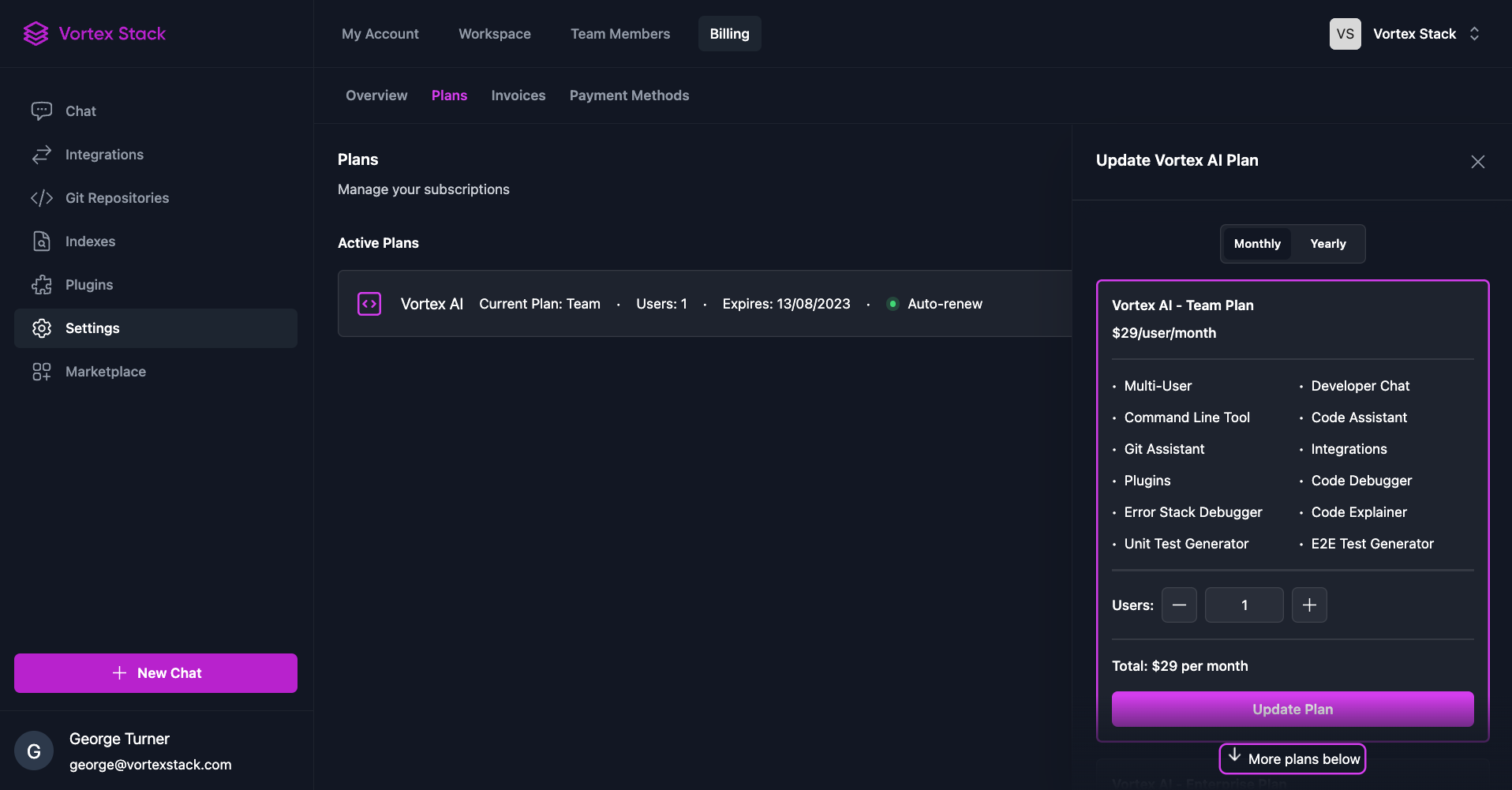Click the Plugins feature in the plan list
This screenshot has width=1512, height=790.
tap(1147, 481)
